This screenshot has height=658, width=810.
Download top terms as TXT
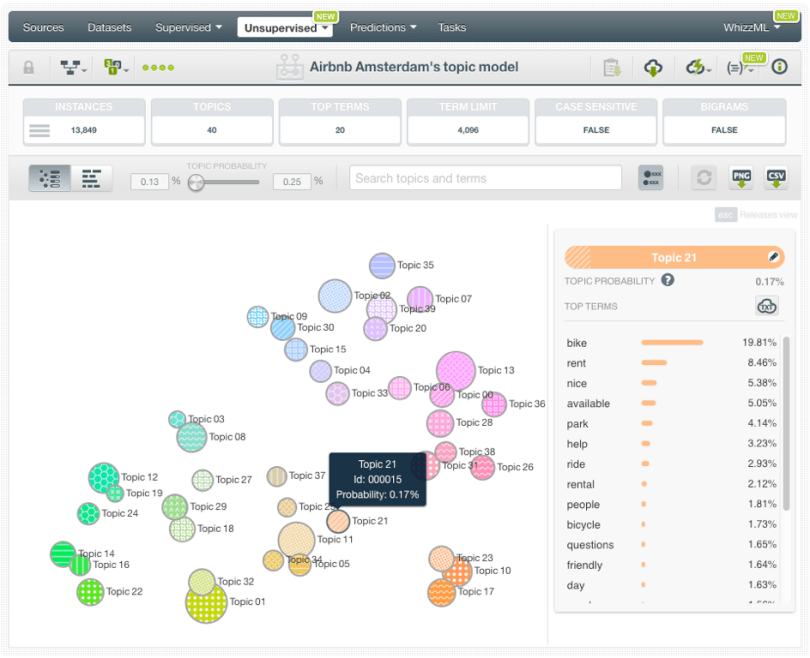coord(767,307)
